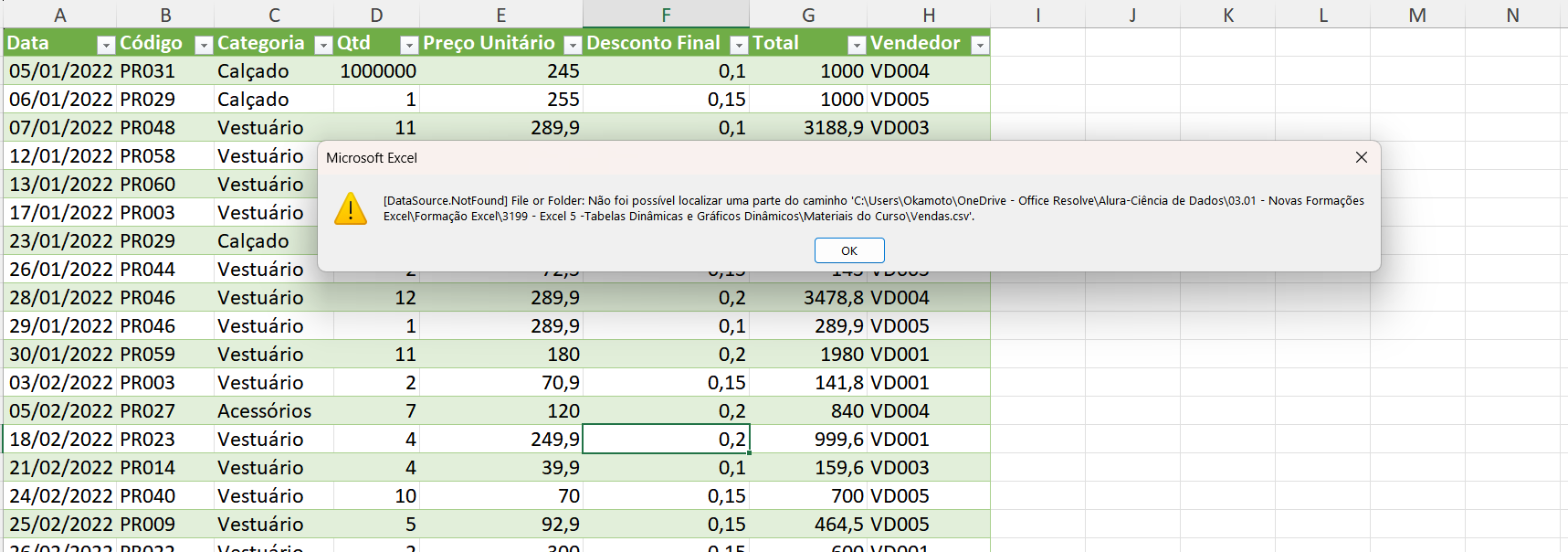This screenshot has width=1568, height=552.
Task: Select column B header
Action: pos(165,15)
